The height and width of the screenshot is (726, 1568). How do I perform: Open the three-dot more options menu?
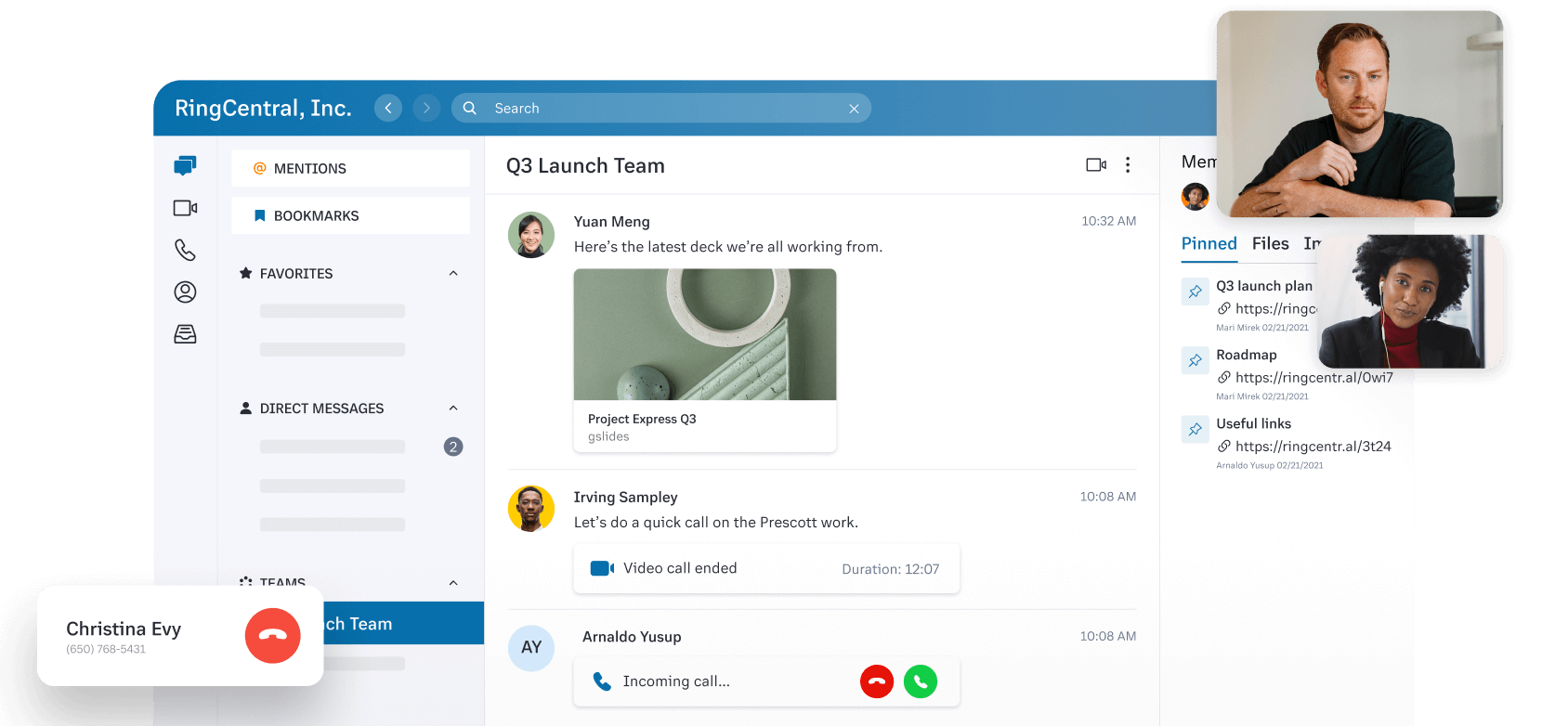coord(1128,165)
